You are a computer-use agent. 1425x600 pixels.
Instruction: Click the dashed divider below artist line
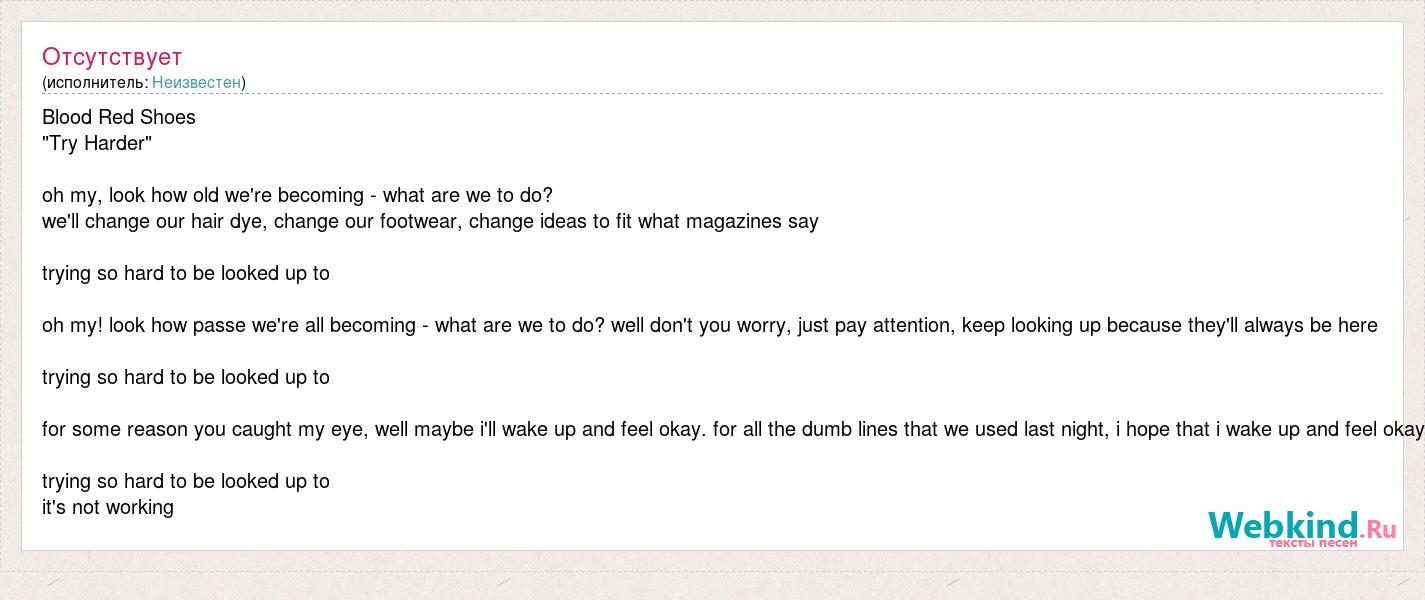point(712,94)
